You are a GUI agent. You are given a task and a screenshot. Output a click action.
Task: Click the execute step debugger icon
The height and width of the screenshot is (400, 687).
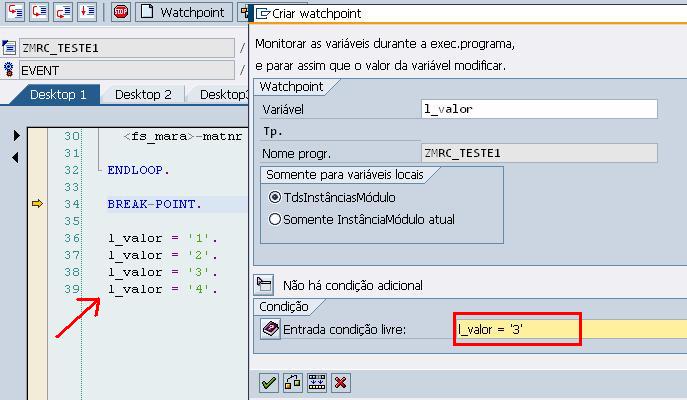[39, 12]
